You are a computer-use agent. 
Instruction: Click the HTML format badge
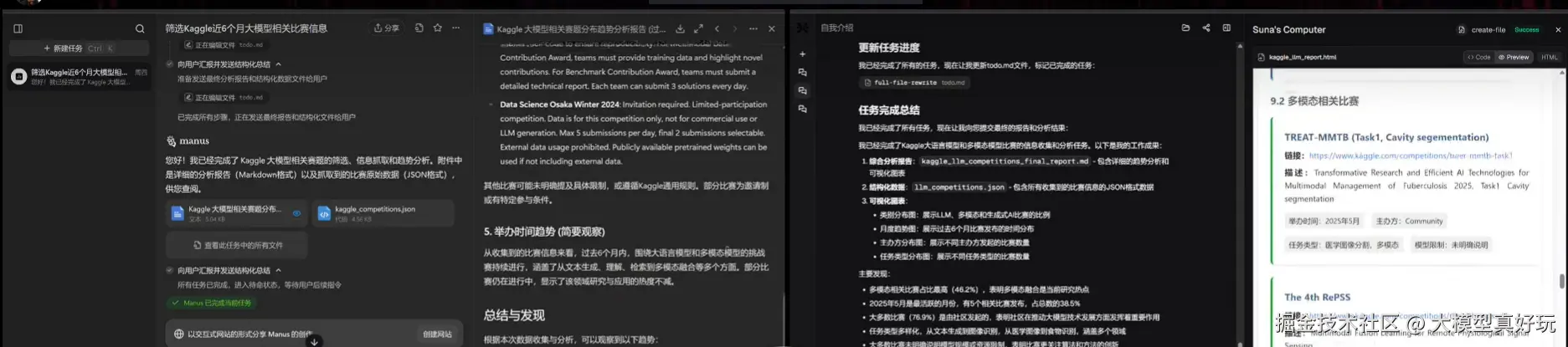1550,57
